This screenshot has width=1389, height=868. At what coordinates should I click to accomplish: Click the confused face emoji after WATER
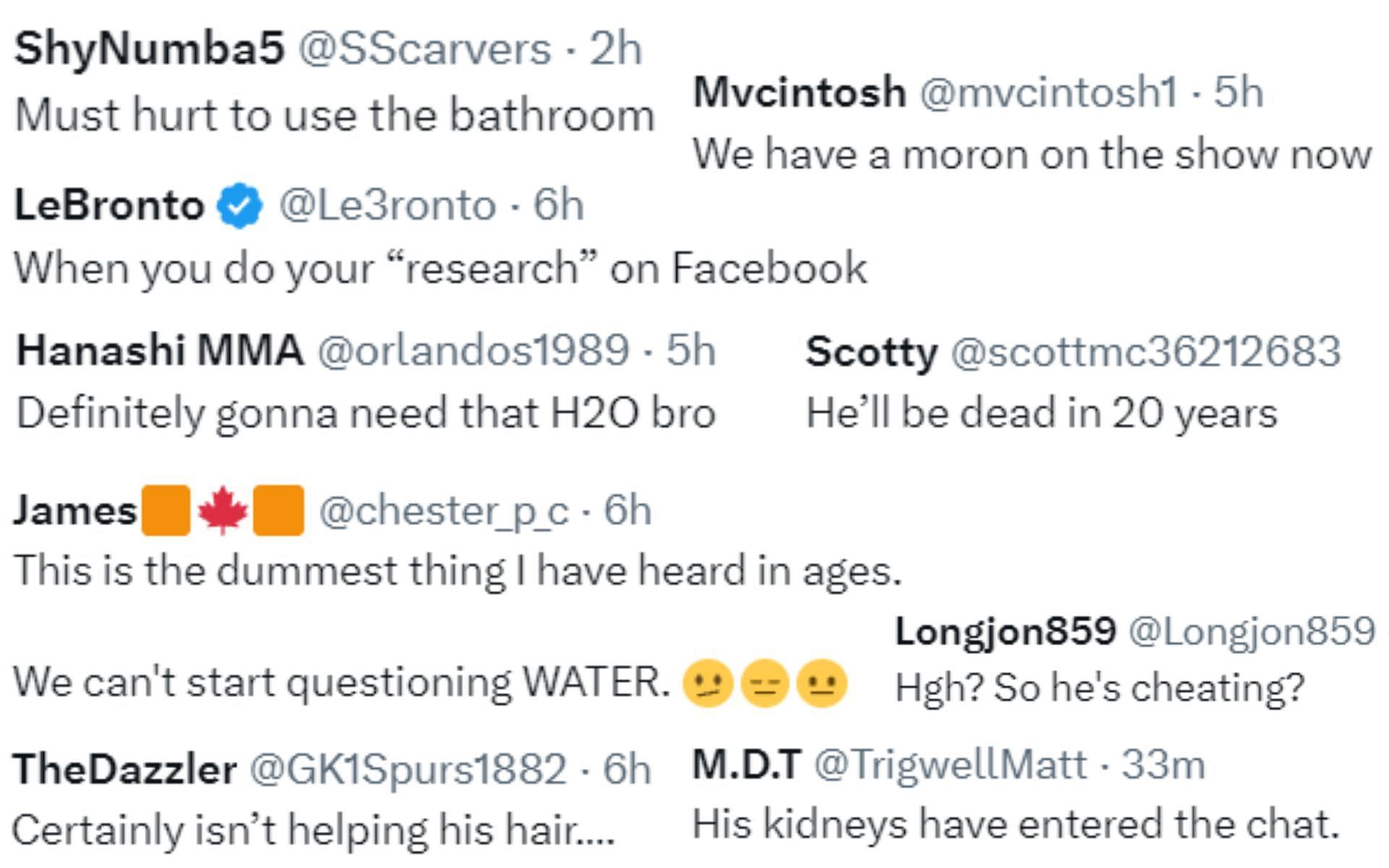click(708, 684)
